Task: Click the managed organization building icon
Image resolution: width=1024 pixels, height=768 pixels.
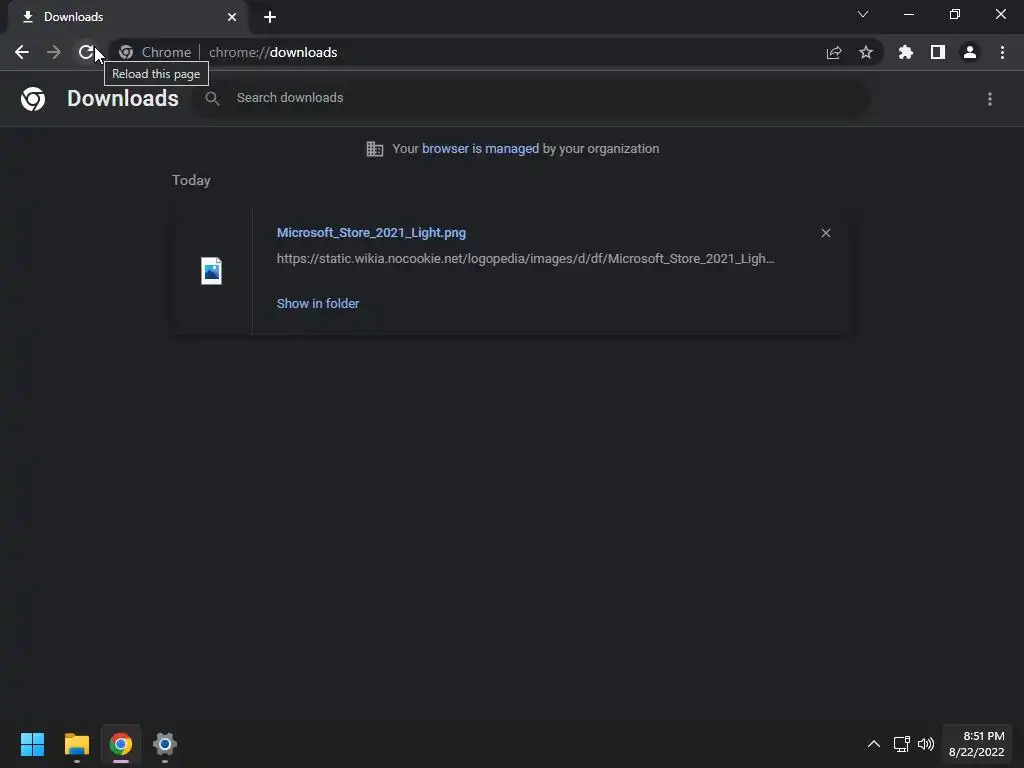Action: coord(375,149)
